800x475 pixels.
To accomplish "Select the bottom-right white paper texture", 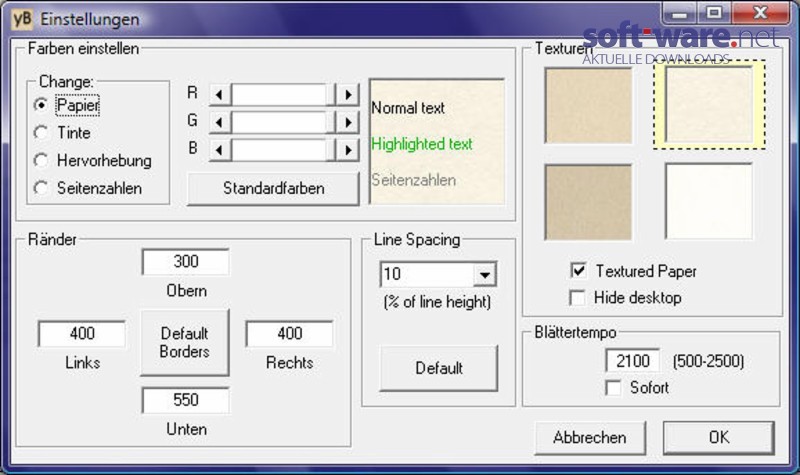I will 709,201.
